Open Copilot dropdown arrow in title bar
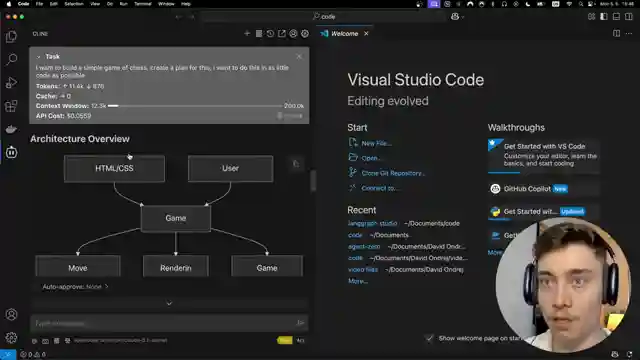The height and width of the screenshot is (360, 640). click(x=463, y=17)
